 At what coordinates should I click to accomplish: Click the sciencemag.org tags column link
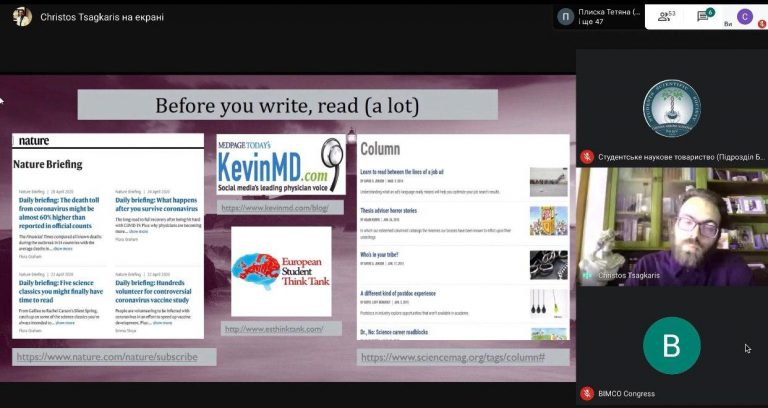[x=464, y=357]
